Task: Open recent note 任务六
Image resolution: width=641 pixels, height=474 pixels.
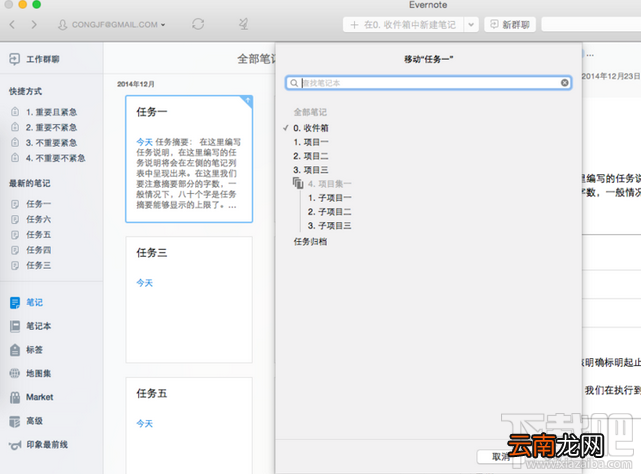Action: 31,219
